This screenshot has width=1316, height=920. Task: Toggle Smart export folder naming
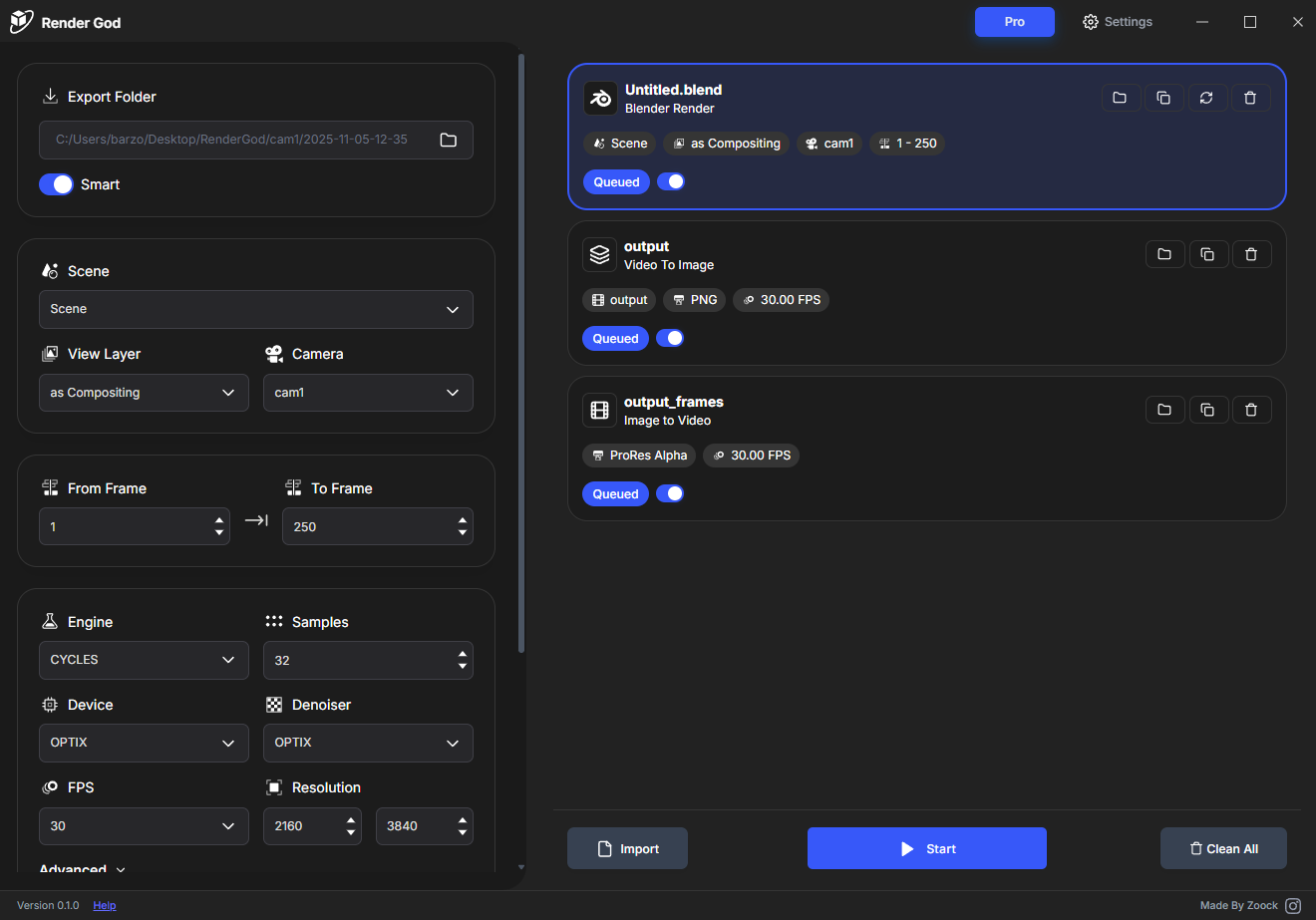click(57, 184)
